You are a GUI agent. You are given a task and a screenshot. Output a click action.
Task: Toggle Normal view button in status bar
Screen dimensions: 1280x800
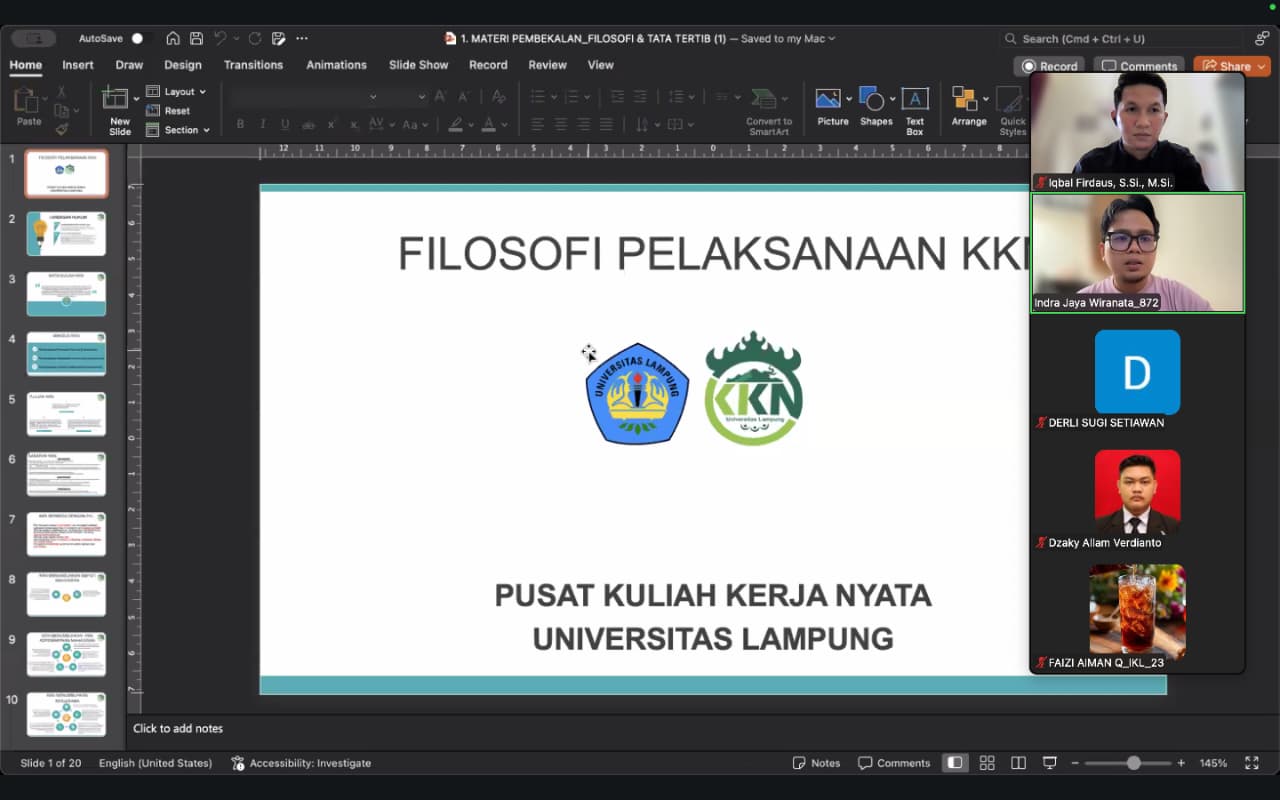tap(955, 763)
